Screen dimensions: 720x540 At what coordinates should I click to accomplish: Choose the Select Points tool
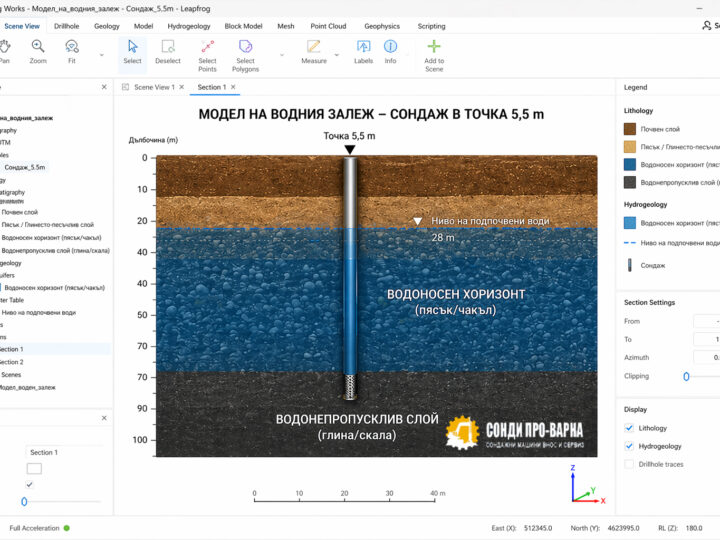207,56
